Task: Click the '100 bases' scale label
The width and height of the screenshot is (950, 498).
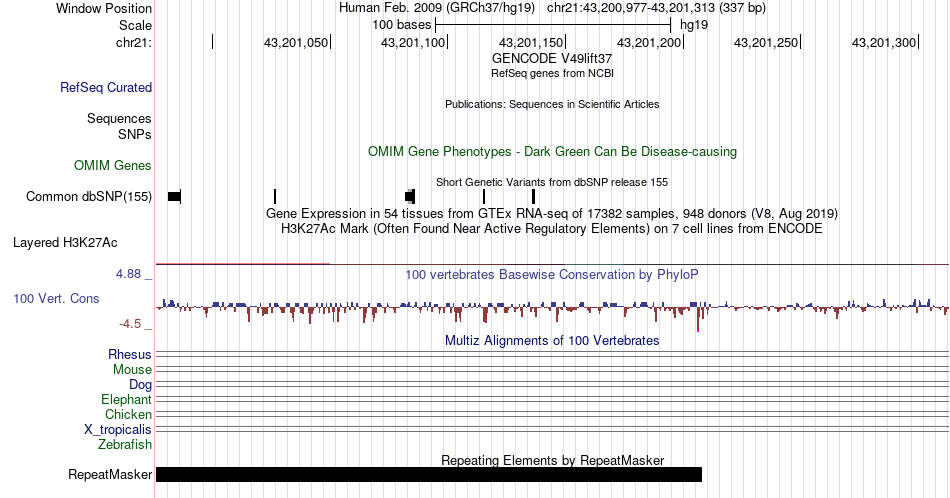Action: 402,25
